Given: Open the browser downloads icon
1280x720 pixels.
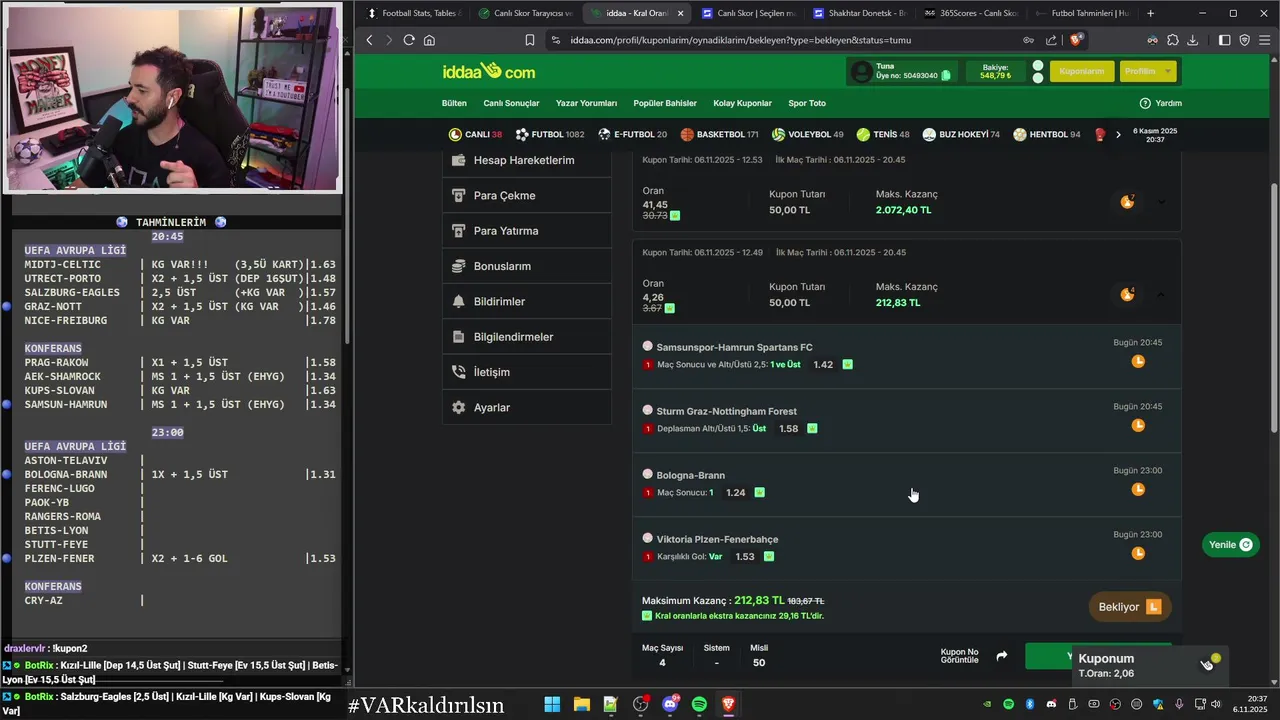Looking at the screenshot, I should (x=1193, y=40).
